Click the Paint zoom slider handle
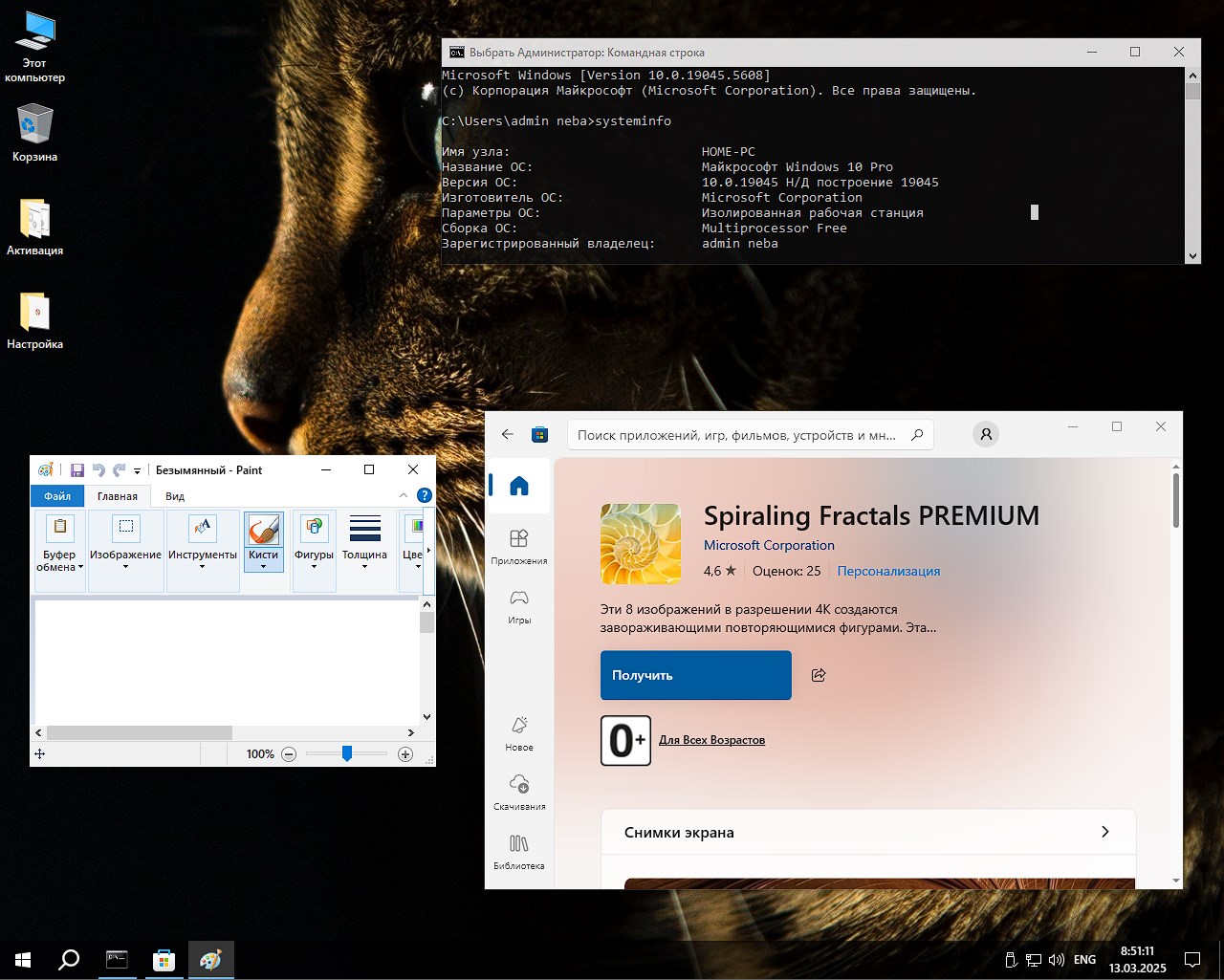The image size is (1224, 980). click(x=347, y=753)
